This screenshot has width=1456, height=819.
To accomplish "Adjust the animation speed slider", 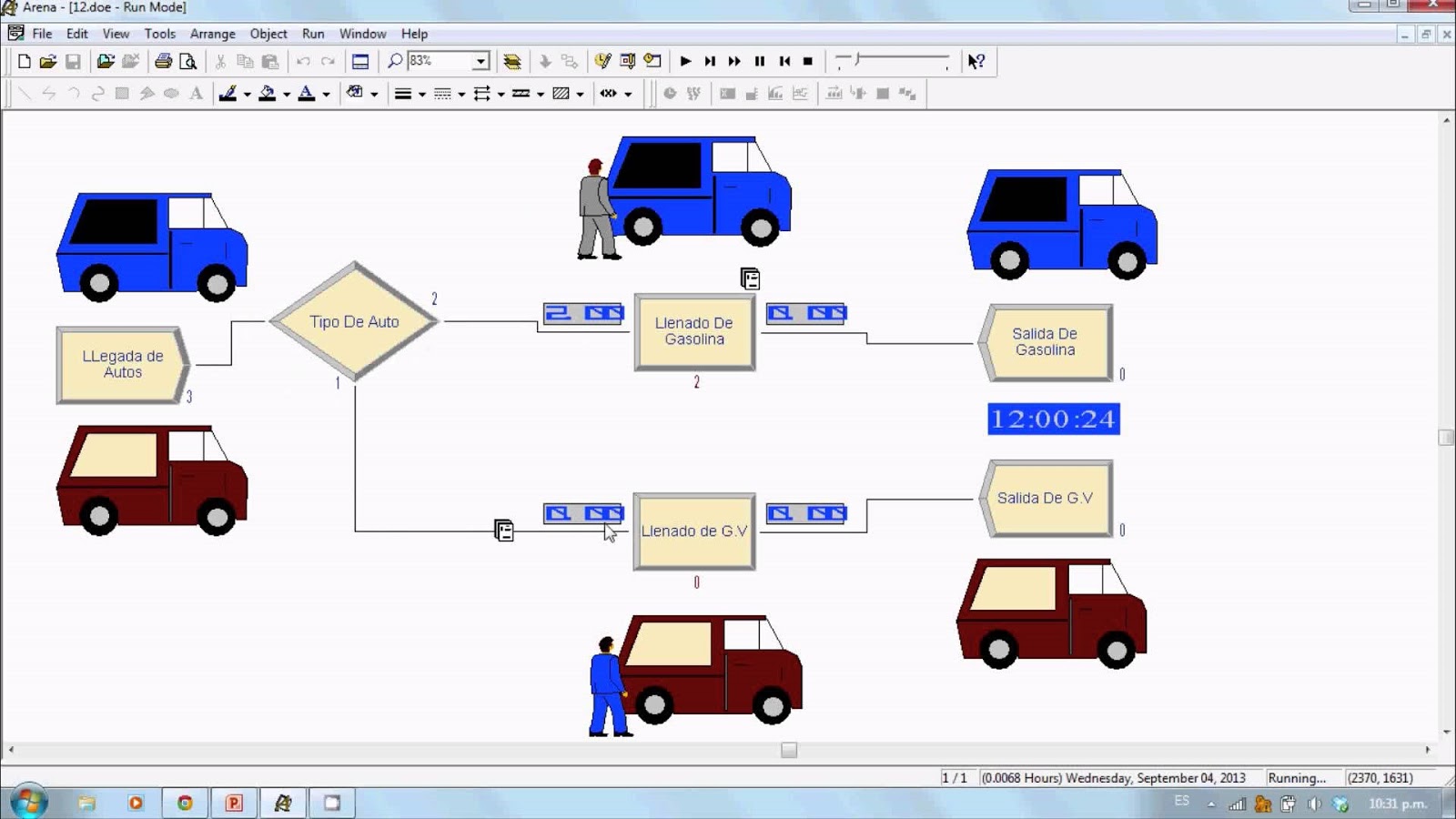I will [x=855, y=61].
